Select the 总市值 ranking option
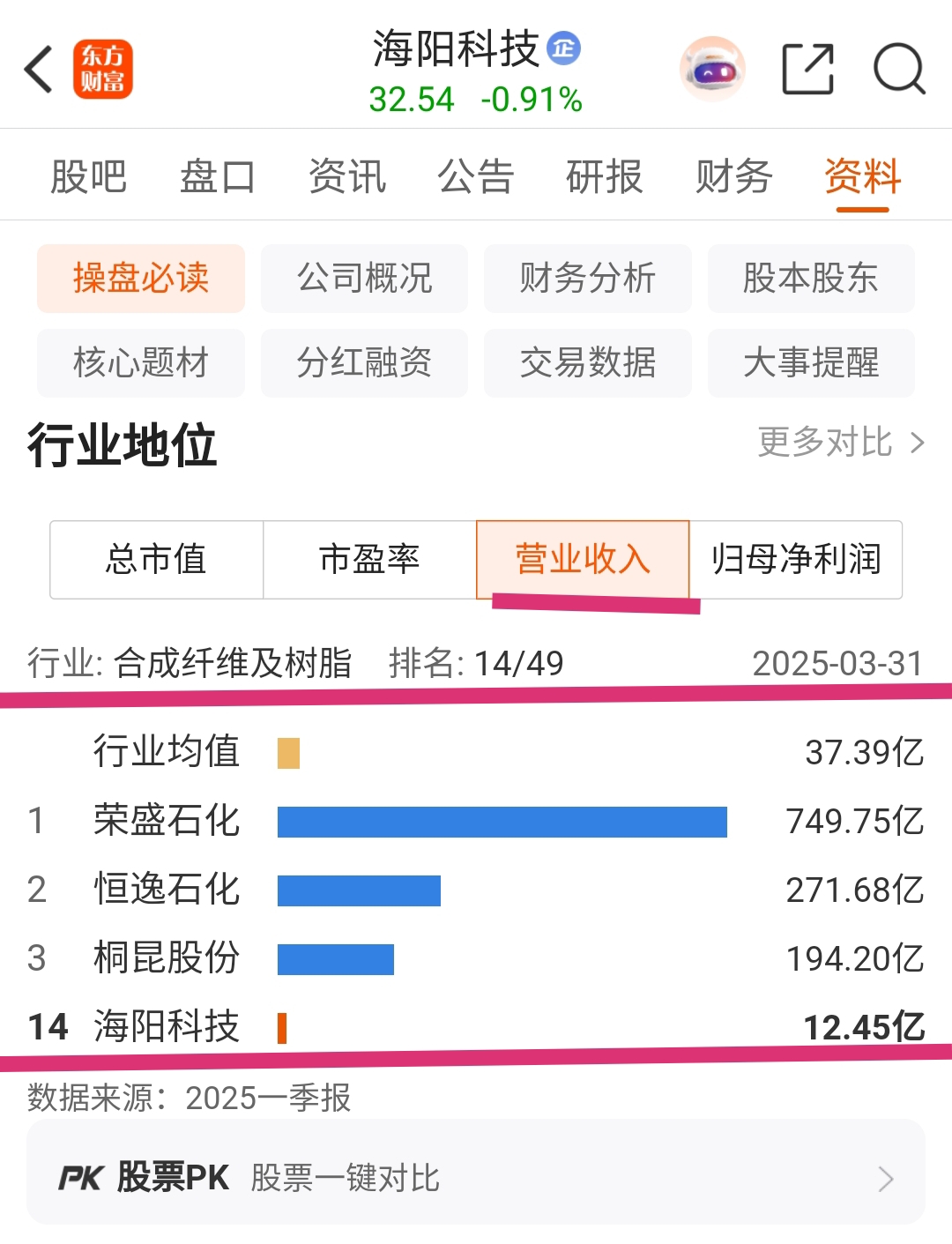The height and width of the screenshot is (1244, 952). [x=157, y=560]
